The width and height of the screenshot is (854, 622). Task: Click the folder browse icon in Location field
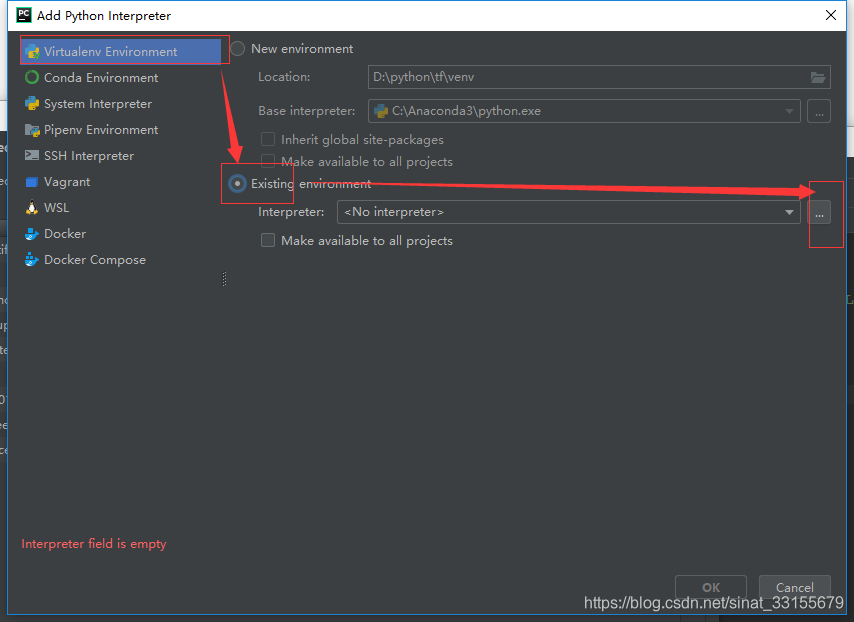point(818,77)
